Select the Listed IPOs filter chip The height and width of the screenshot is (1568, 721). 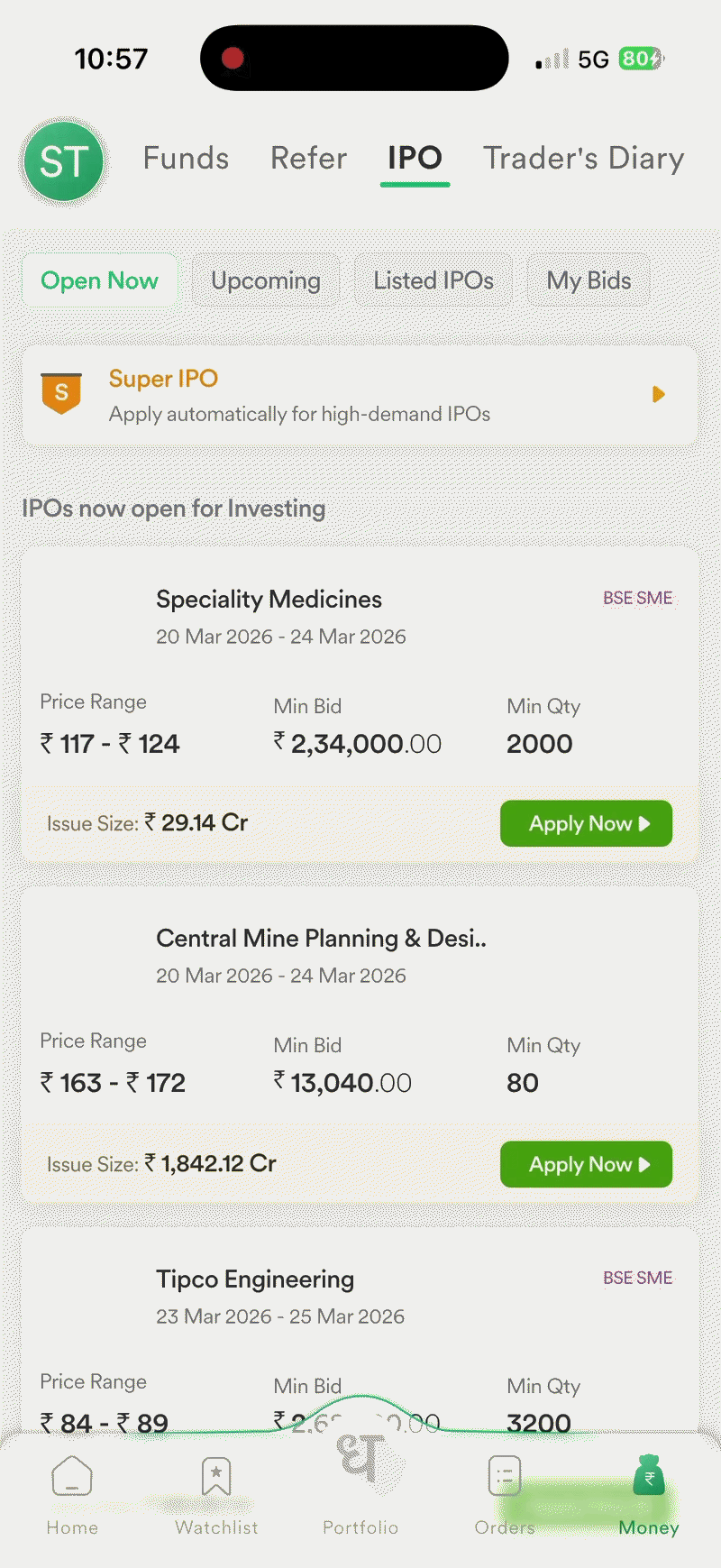[x=434, y=281]
